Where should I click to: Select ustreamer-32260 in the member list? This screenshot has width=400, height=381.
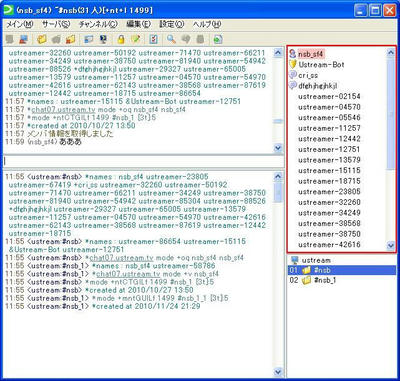tap(329, 202)
